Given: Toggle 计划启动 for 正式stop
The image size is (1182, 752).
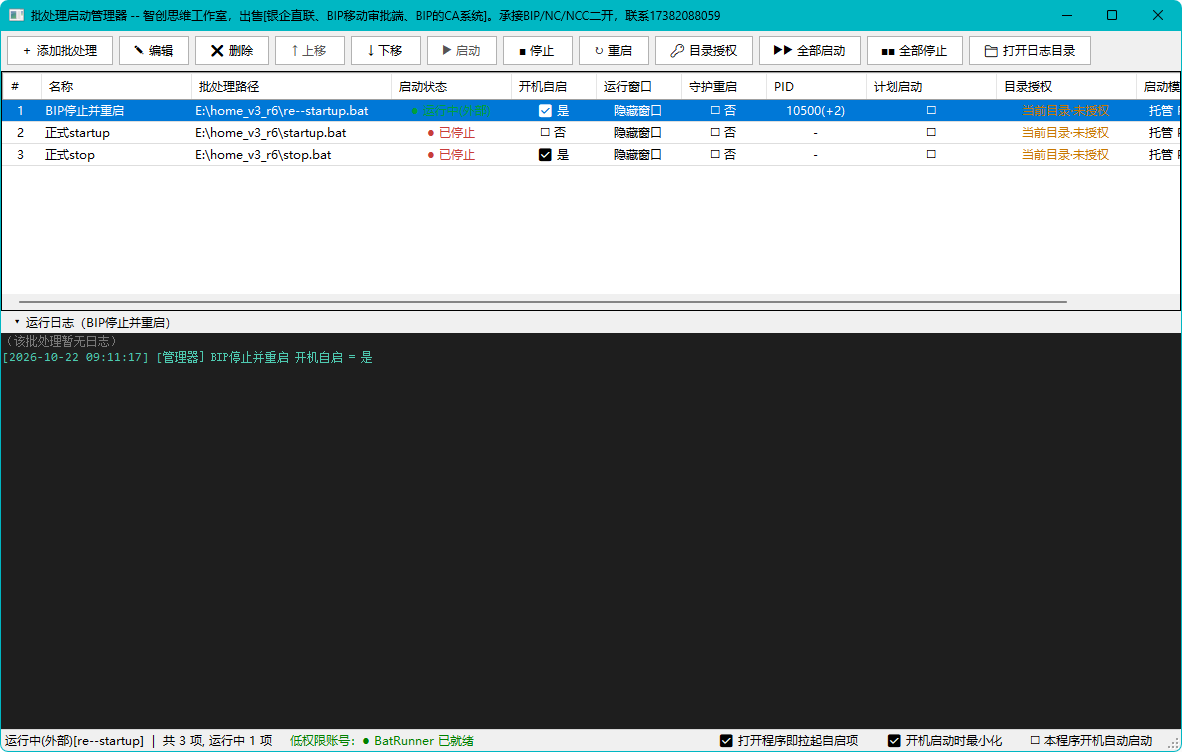Looking at the screenshot, I should click(931, 154).
